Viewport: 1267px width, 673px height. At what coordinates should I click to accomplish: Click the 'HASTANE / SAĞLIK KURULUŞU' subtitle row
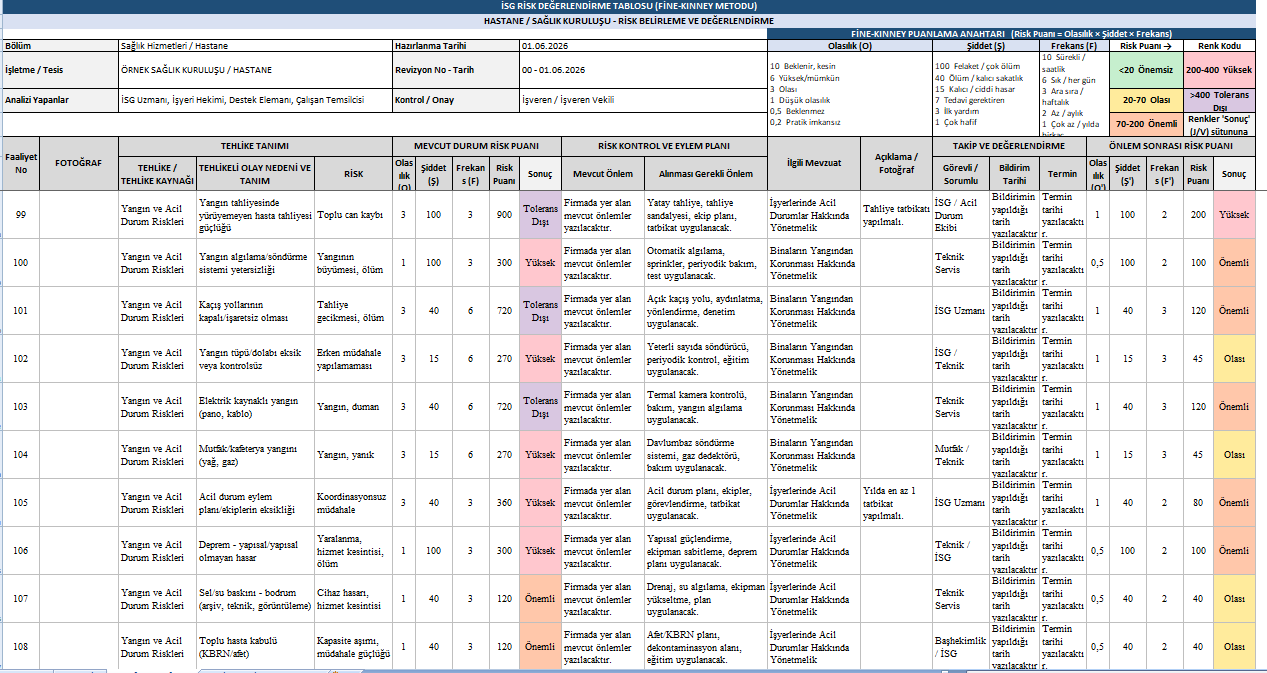(628, 21)
